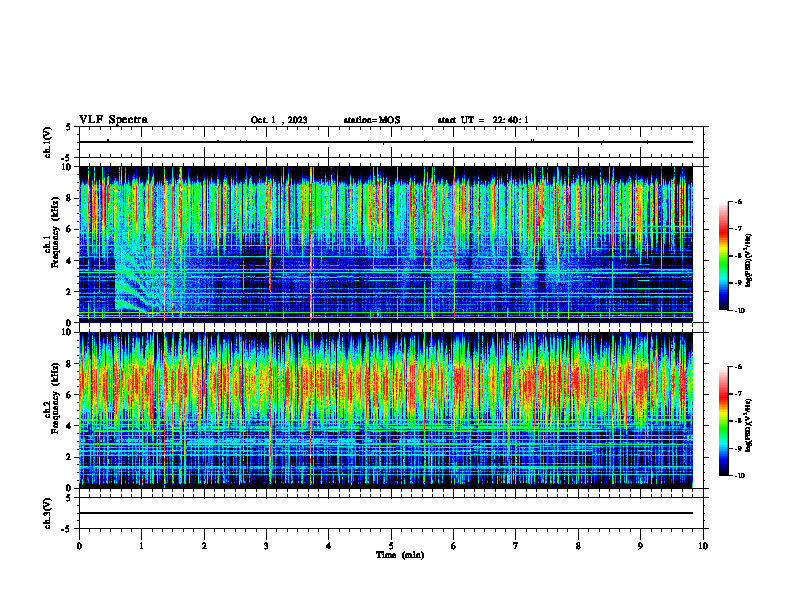792x612 pixels.
Task: Click the ch.1 waveform voltage trace panel
Action: coord(391,142)
